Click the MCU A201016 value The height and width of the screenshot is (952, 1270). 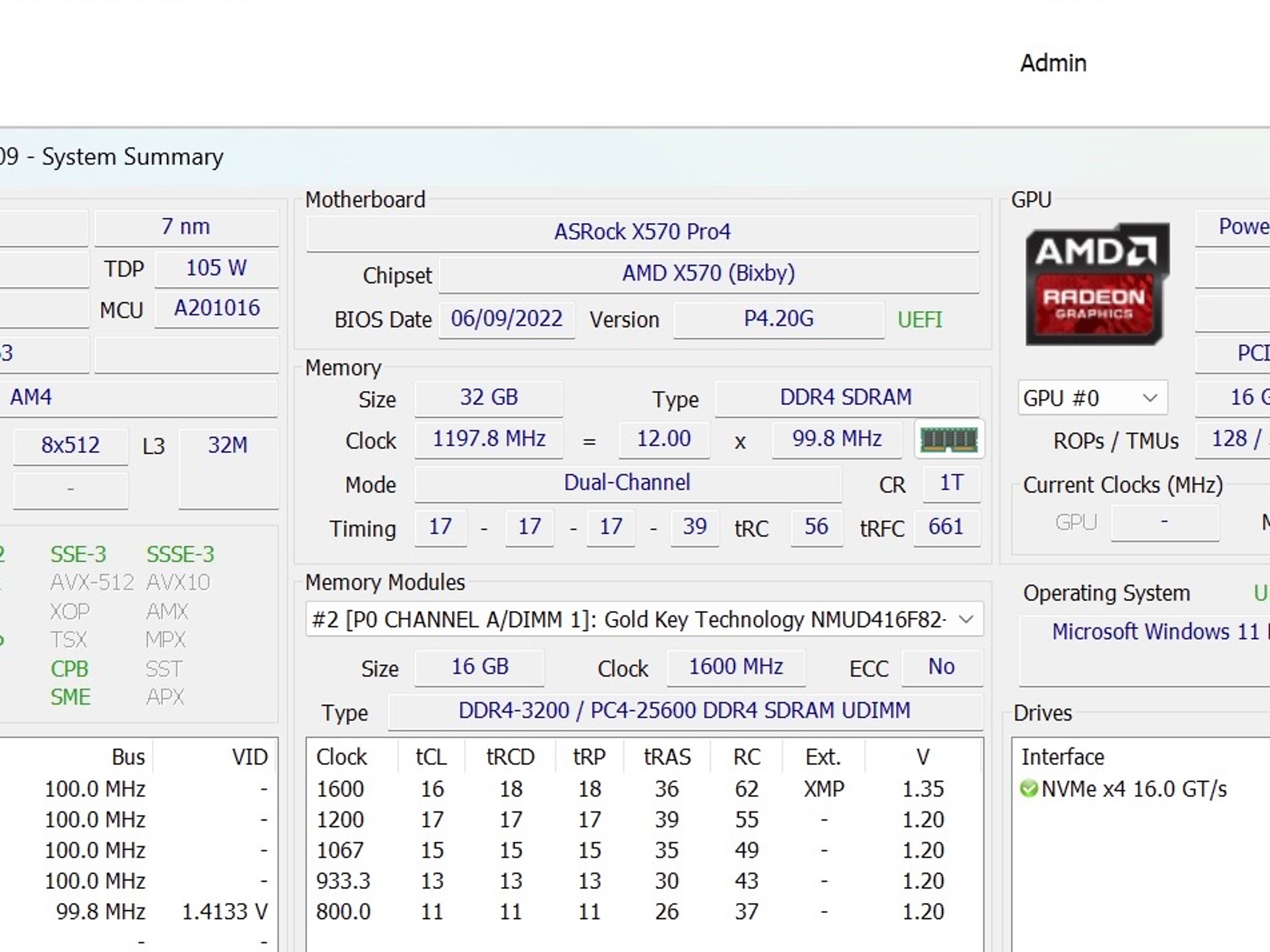tap(216, 309)
